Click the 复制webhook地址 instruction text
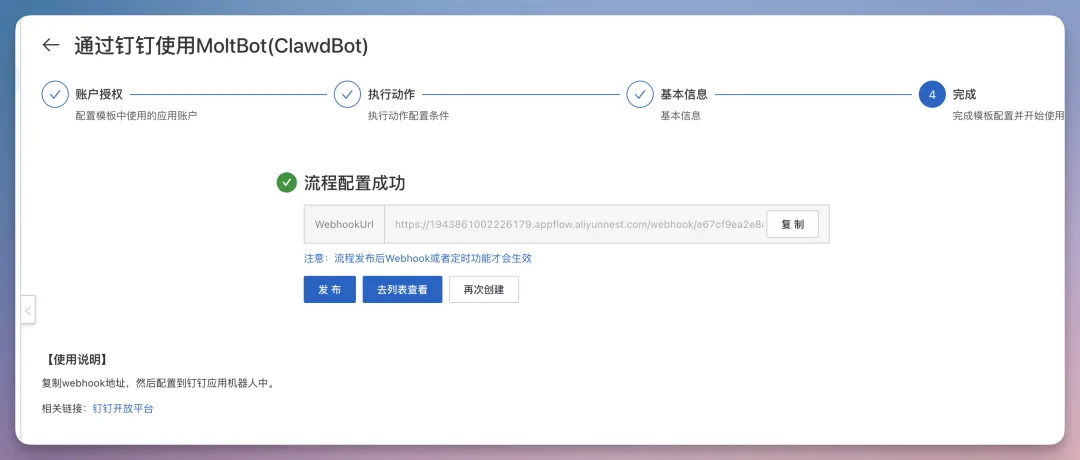The image size is (1080, 460). click(x=159, y=384)
